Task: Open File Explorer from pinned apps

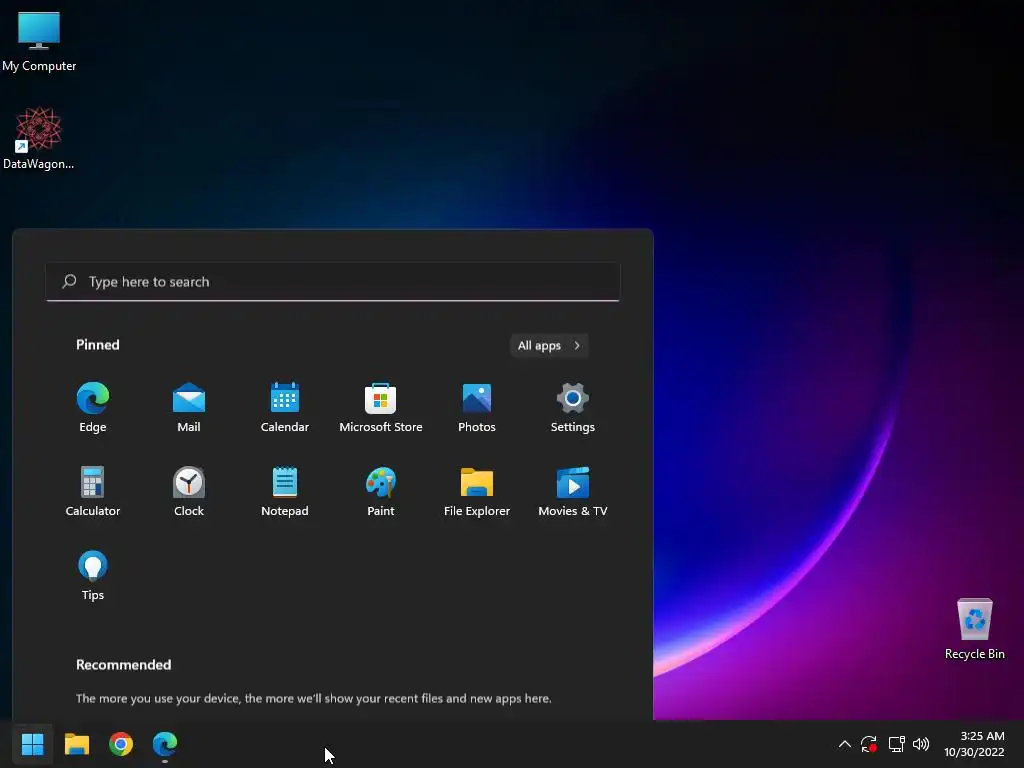Action: (x=477, y=492)
